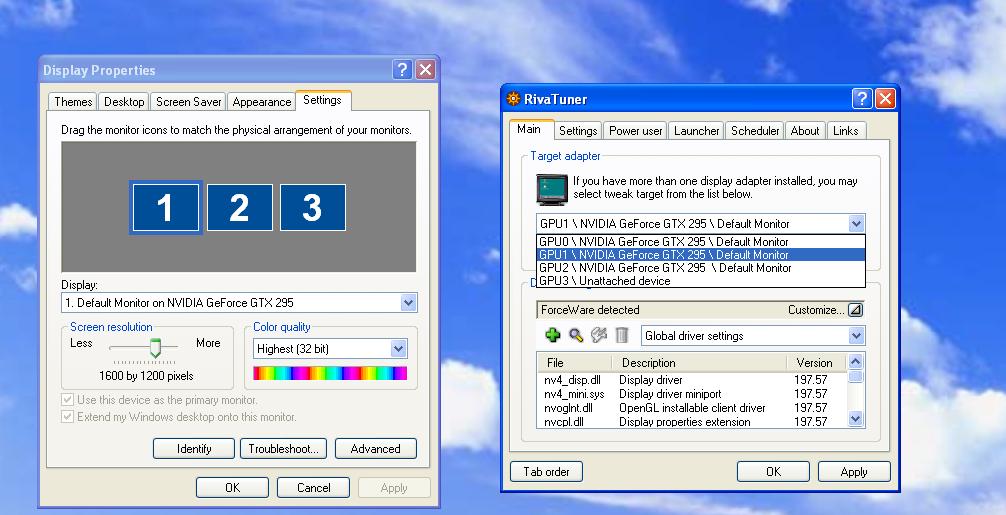Choose GPU0 NVIDIA GeForce GTX 295 entry

(x=701, y=242)
